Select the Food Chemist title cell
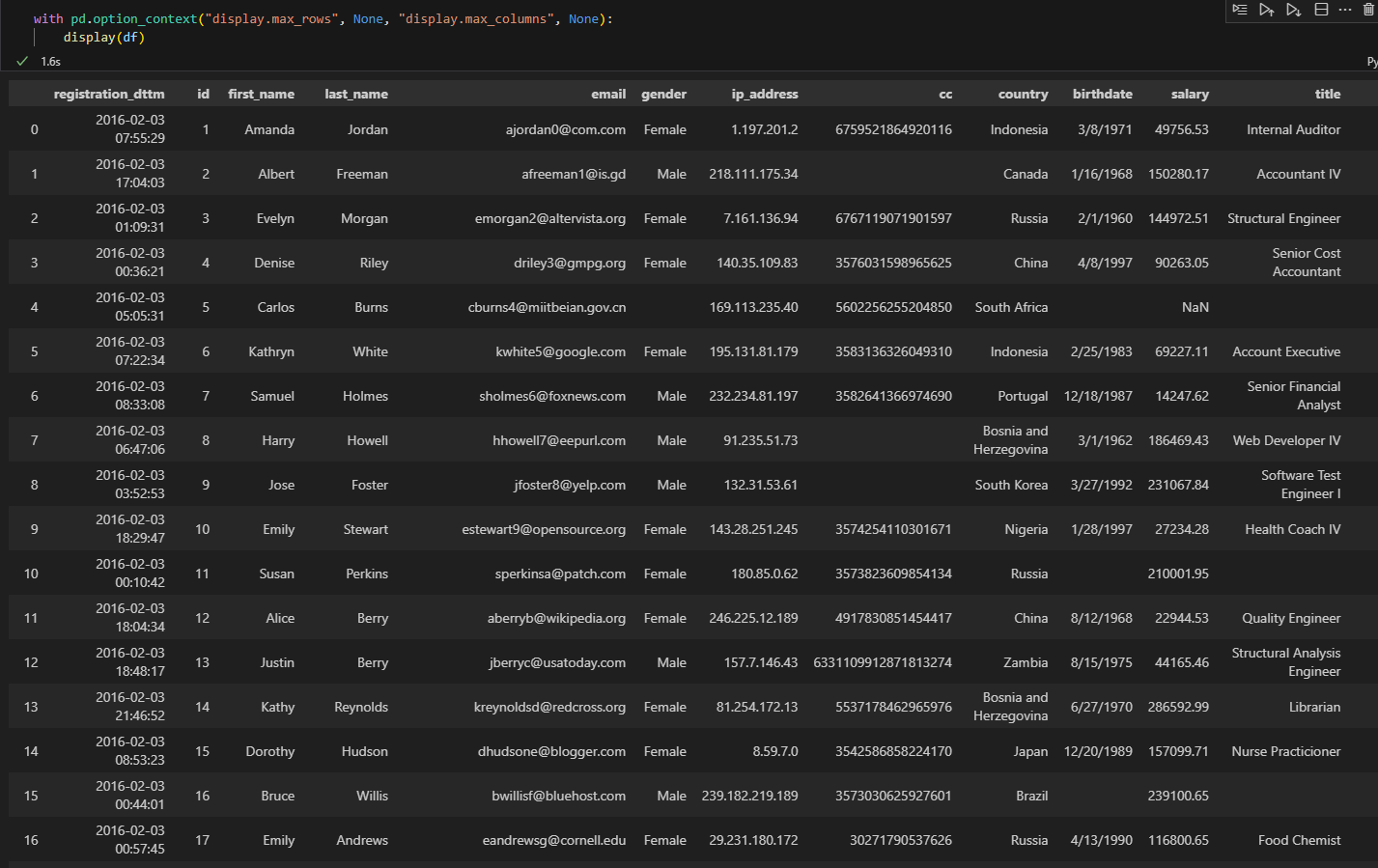Image resolution: width=1378 pixels, height=868 pixels. [1300, 840]
